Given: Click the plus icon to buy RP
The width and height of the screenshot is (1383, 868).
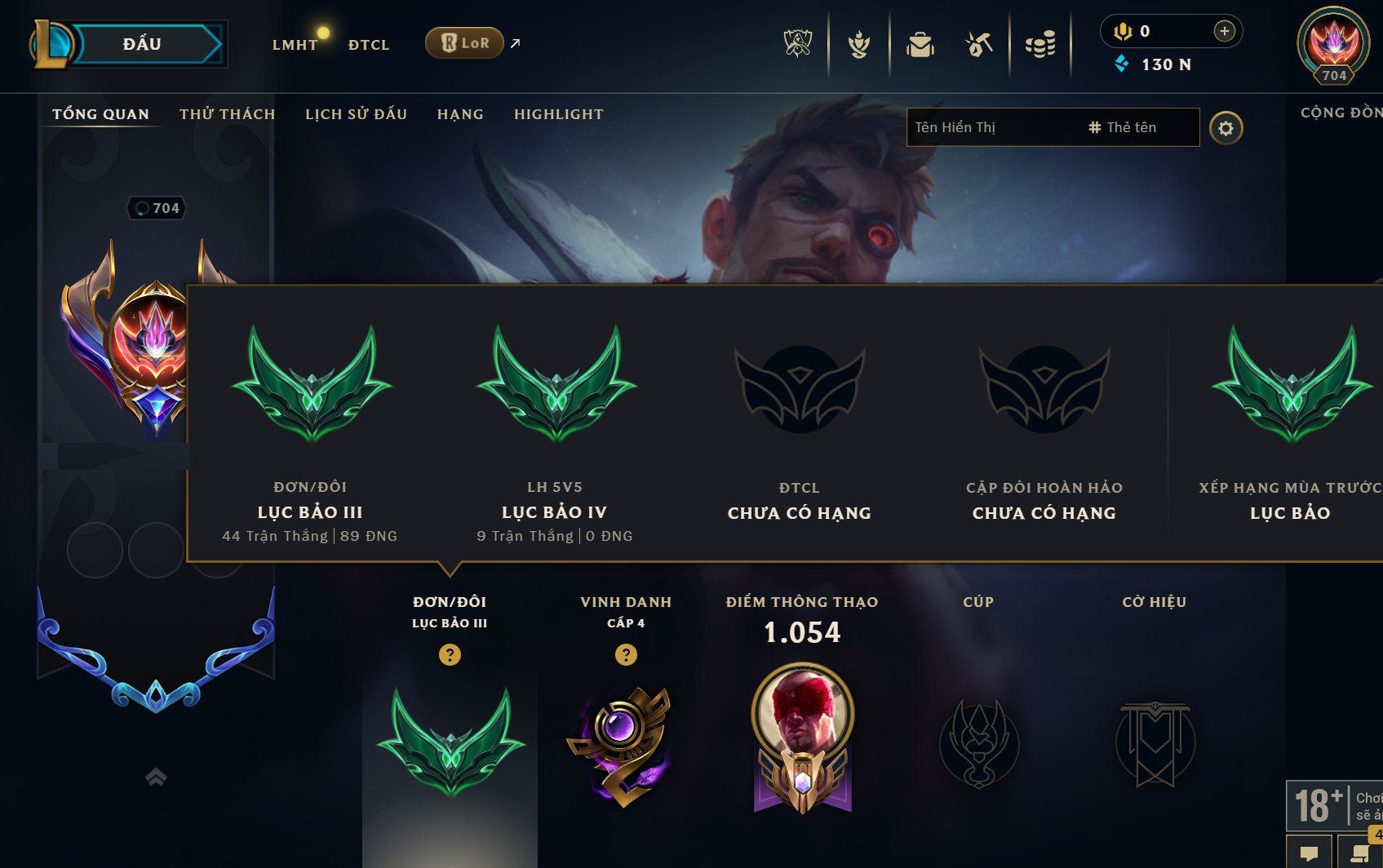Looking at the screenshot, I should 1224,31.
